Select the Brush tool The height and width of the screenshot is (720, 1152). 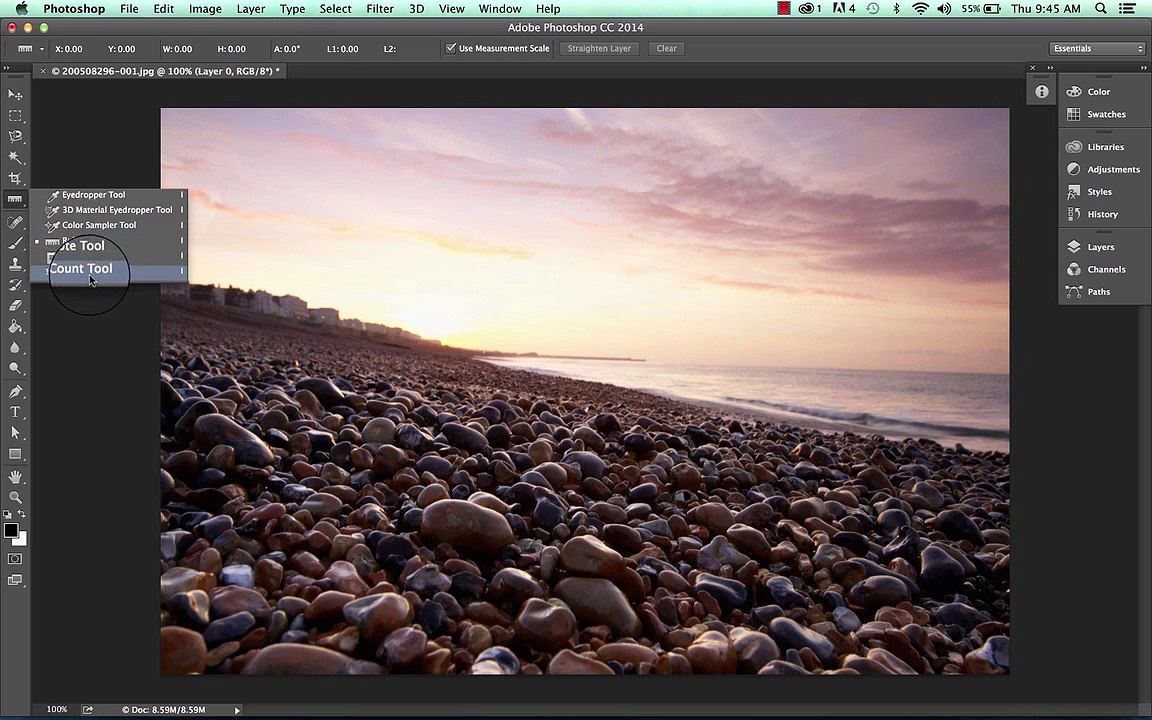pyautogui.click(x=15, y=243)
